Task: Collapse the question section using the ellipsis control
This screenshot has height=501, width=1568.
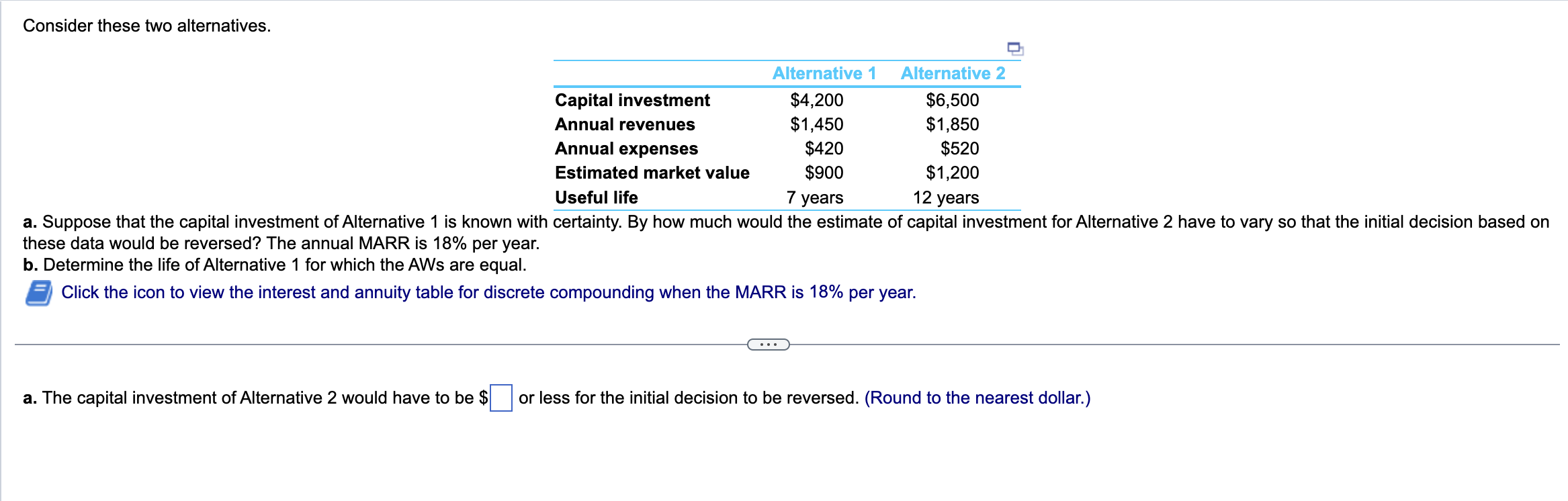Action: pyautogui.click(x=769, y=344)
